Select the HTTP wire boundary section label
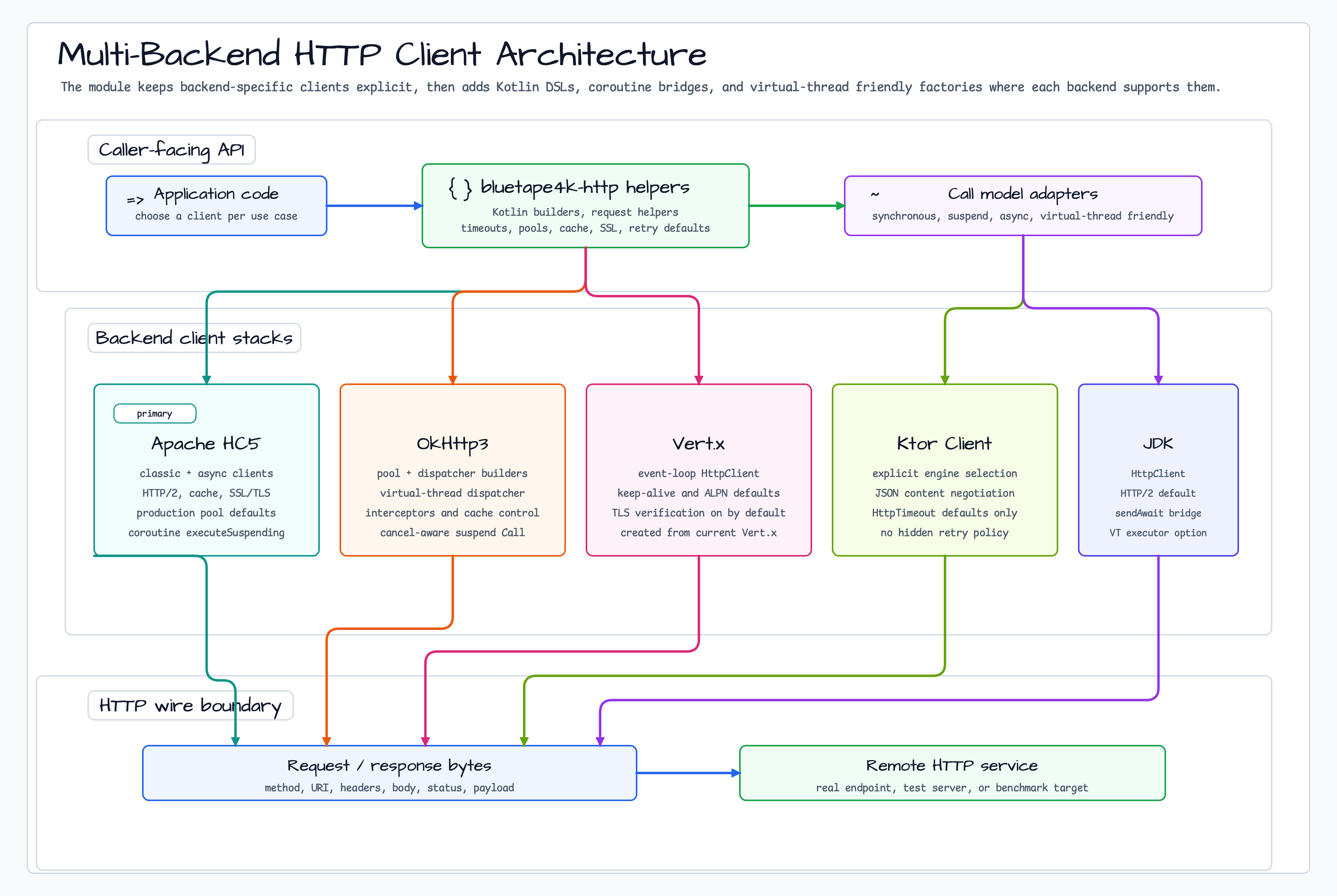The width and height of the screenshot is (1337, 896). [190, 706]
